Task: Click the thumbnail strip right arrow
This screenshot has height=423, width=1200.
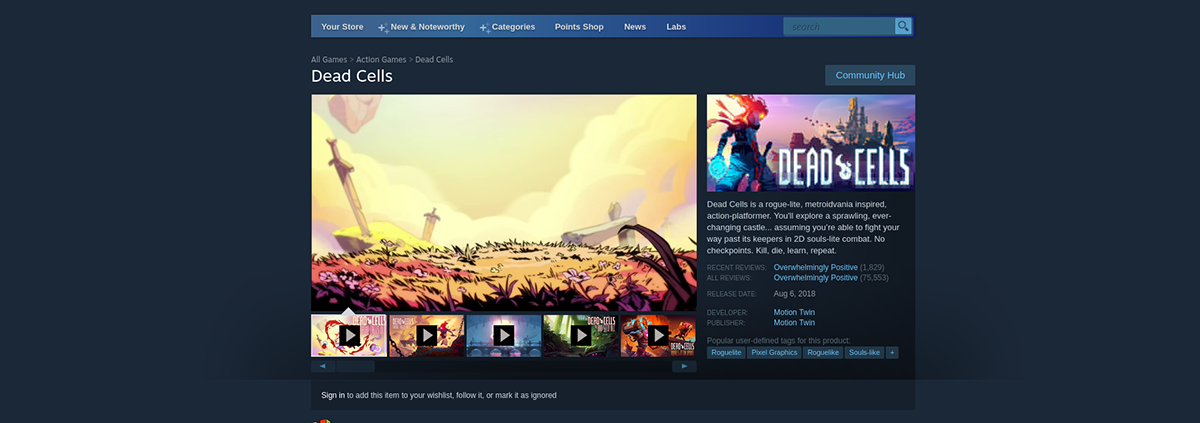Action: 685,366
